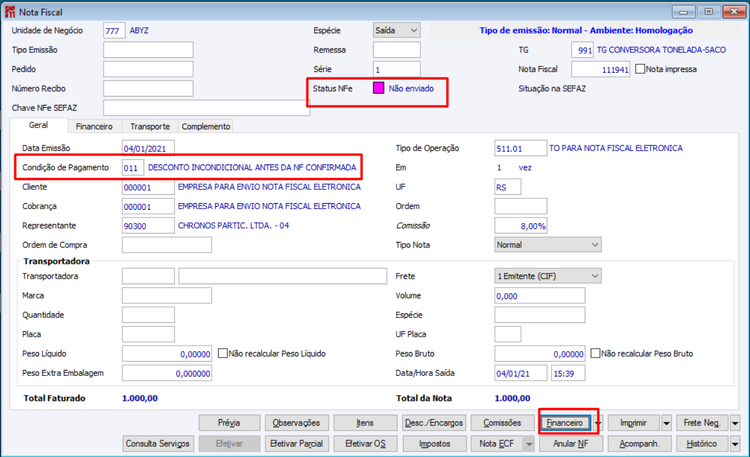Image resolution: width=750 pixels, height=457 pixels.
Task: Click the Total da Nota value 1.000,00
Action: (512, 398)
